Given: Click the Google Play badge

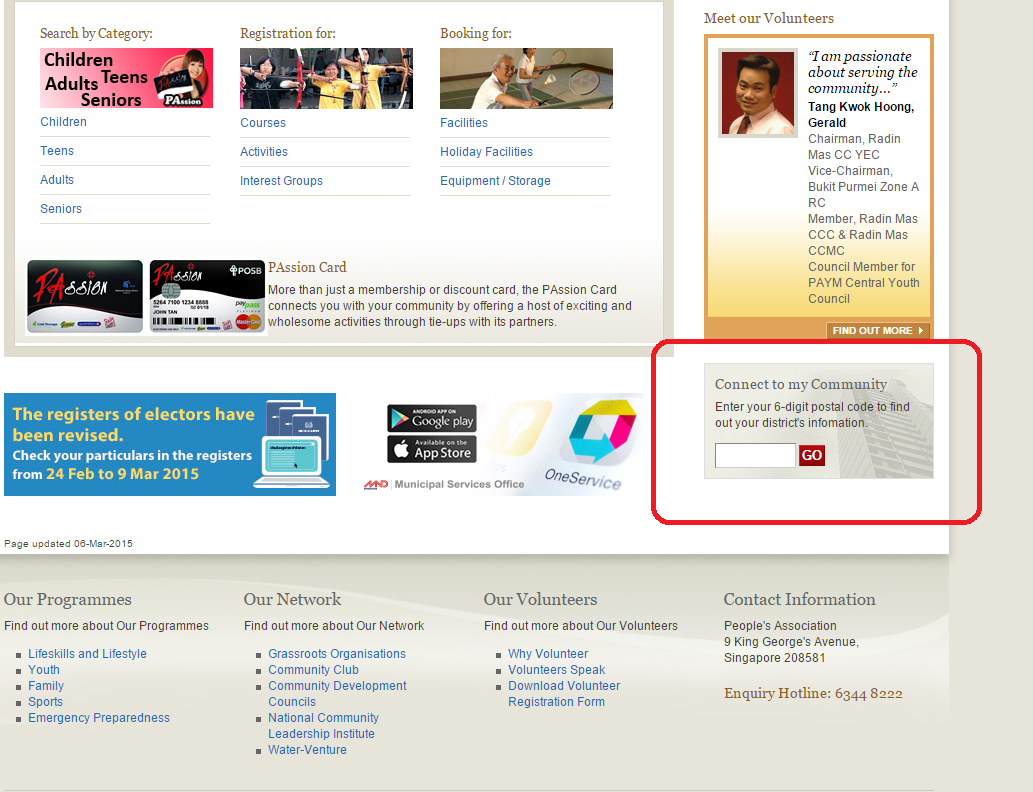Looking at the screenshot, I should [x=432, y=418].
